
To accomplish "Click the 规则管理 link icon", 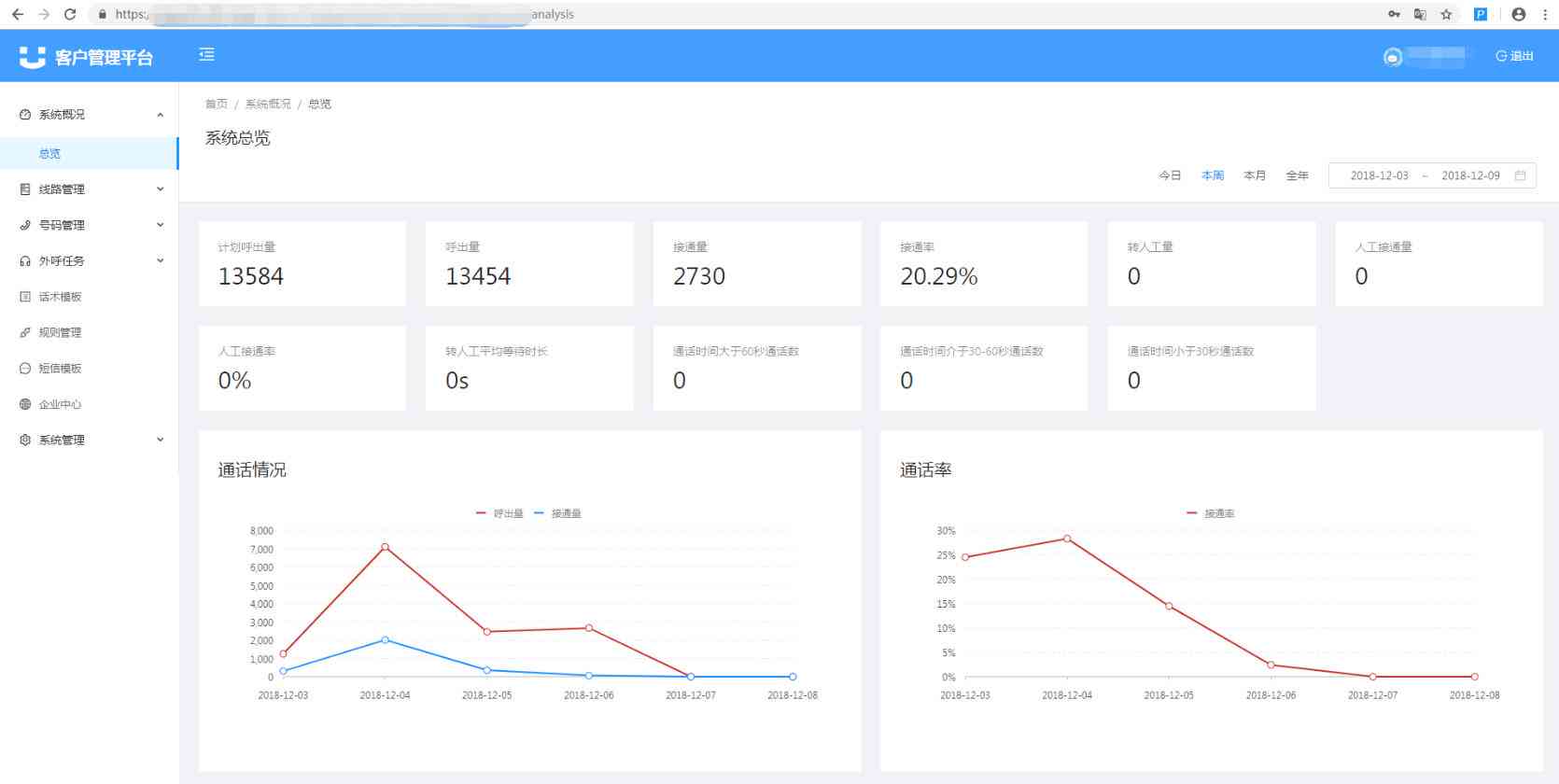I will [25, 332].
